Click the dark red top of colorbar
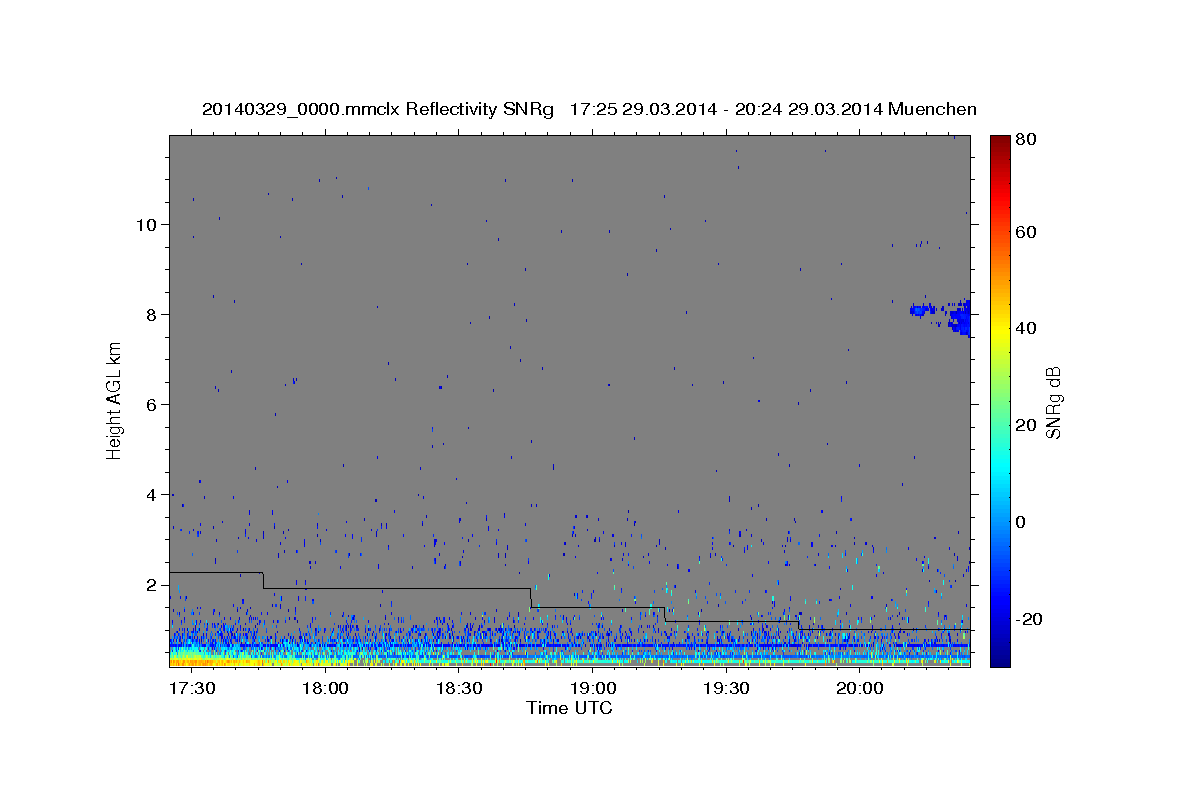 click(1000, 143)
